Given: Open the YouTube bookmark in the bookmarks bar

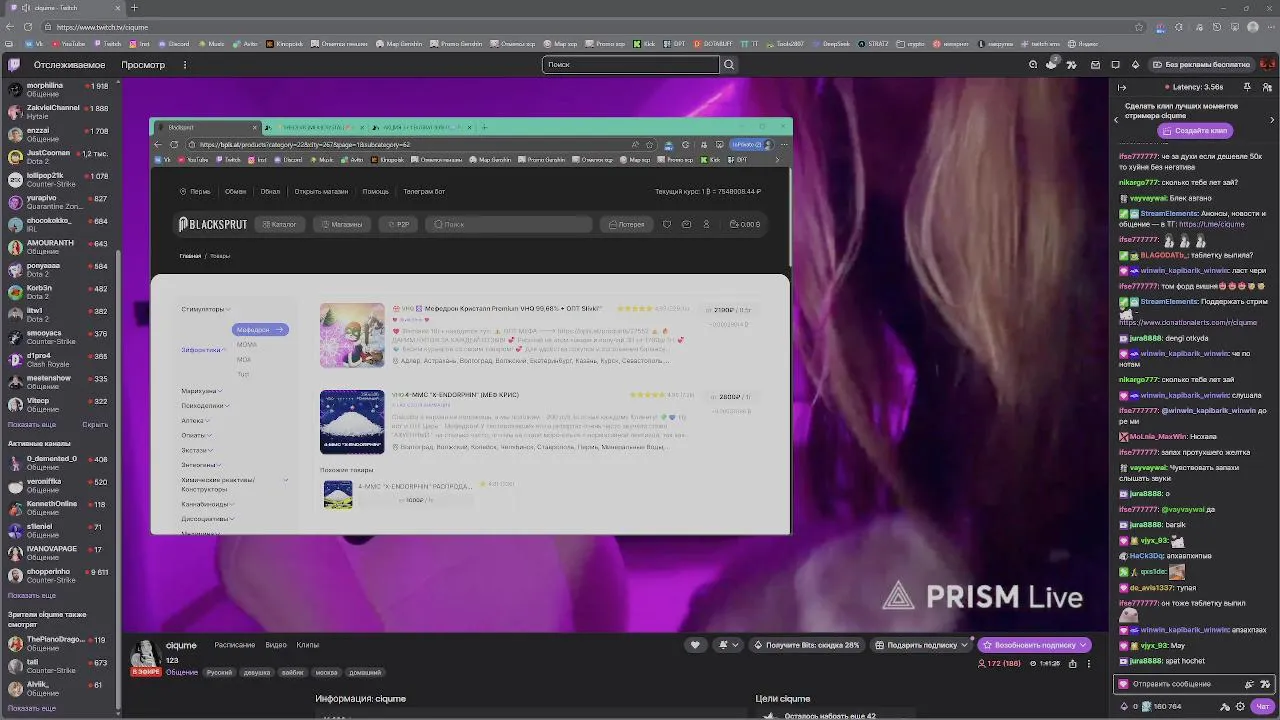Looking at the screenshot, I should (68, 44).
